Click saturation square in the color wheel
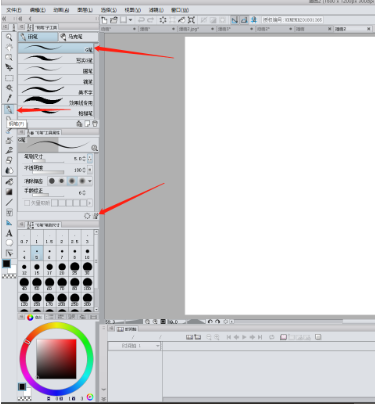Image resolution: width=375 pixels, height=404 pixels. pos(56,359)
